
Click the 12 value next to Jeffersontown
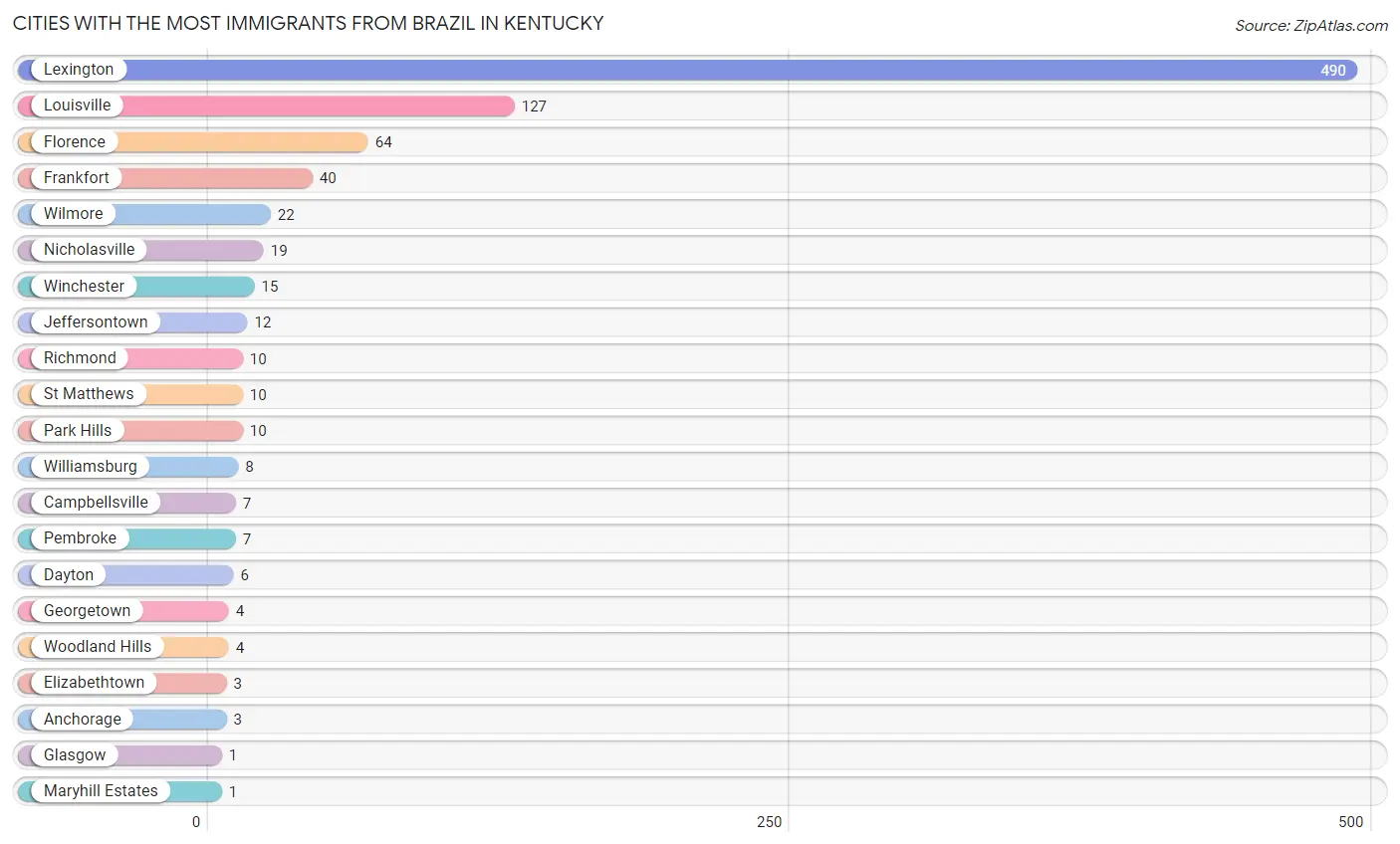(263, 322)
